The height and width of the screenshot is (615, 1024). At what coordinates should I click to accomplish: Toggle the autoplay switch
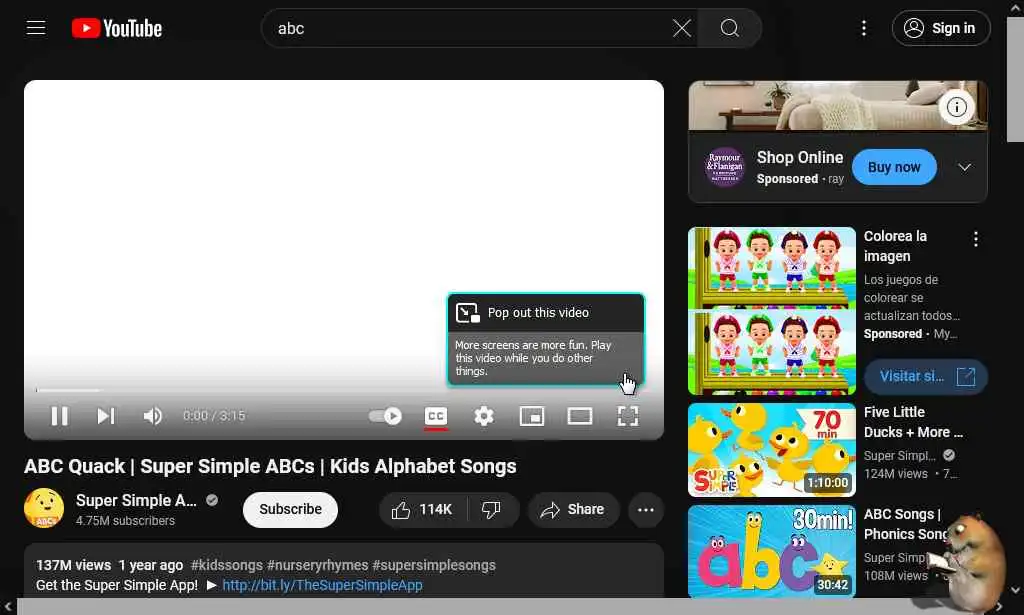pos(385,416)
